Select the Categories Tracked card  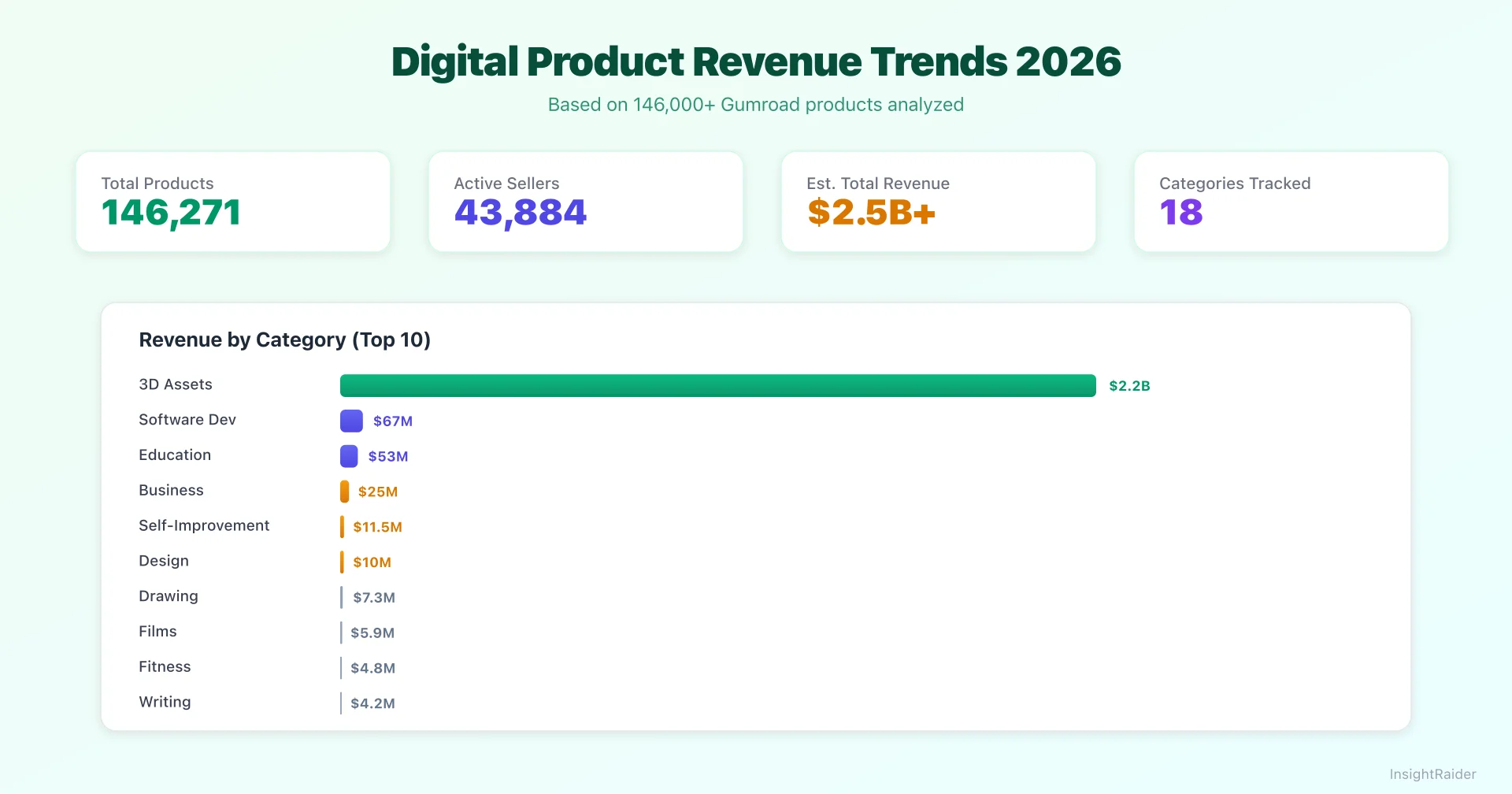pyautogui.click(x=1291, y=201)
